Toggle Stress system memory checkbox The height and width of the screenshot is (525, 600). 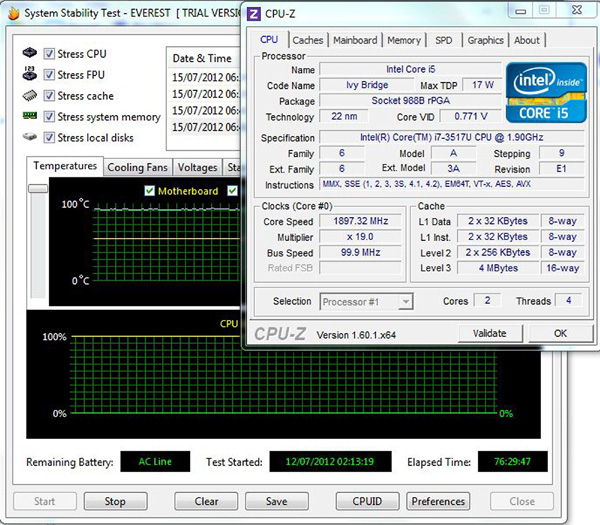49,116
